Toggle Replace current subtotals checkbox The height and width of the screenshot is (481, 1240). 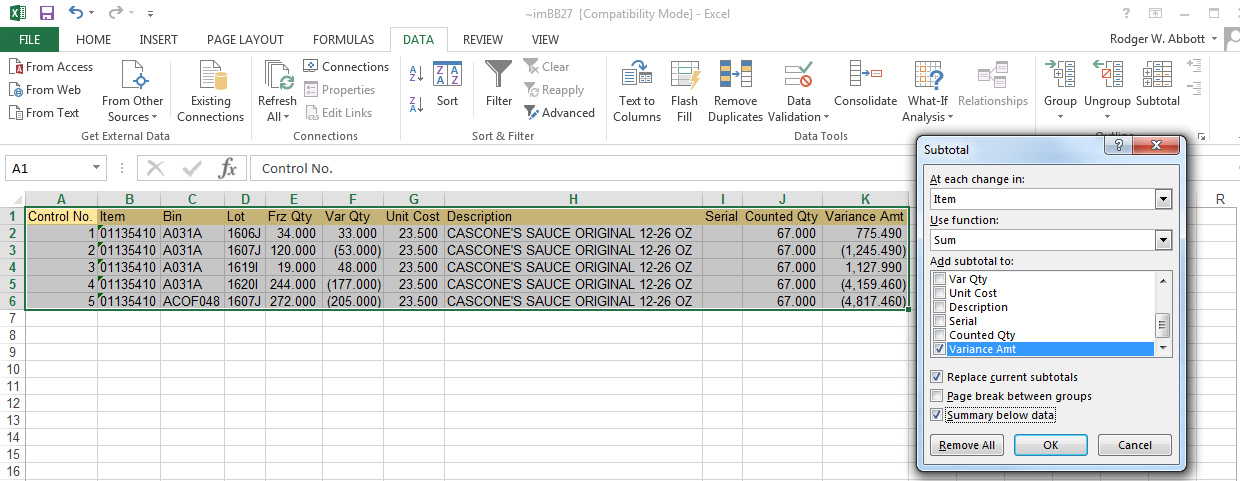(937, 377)
